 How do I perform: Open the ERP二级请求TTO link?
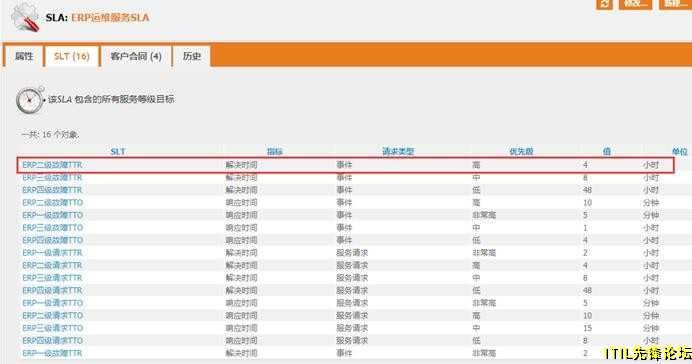coord(53,316)
